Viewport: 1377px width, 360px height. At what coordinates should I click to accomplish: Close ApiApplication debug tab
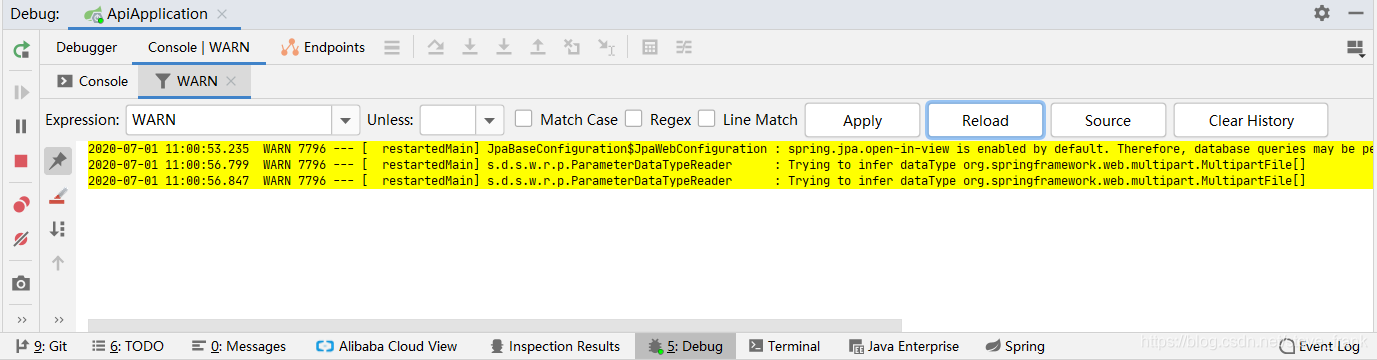pyautogui.click(x=222, y=14)
